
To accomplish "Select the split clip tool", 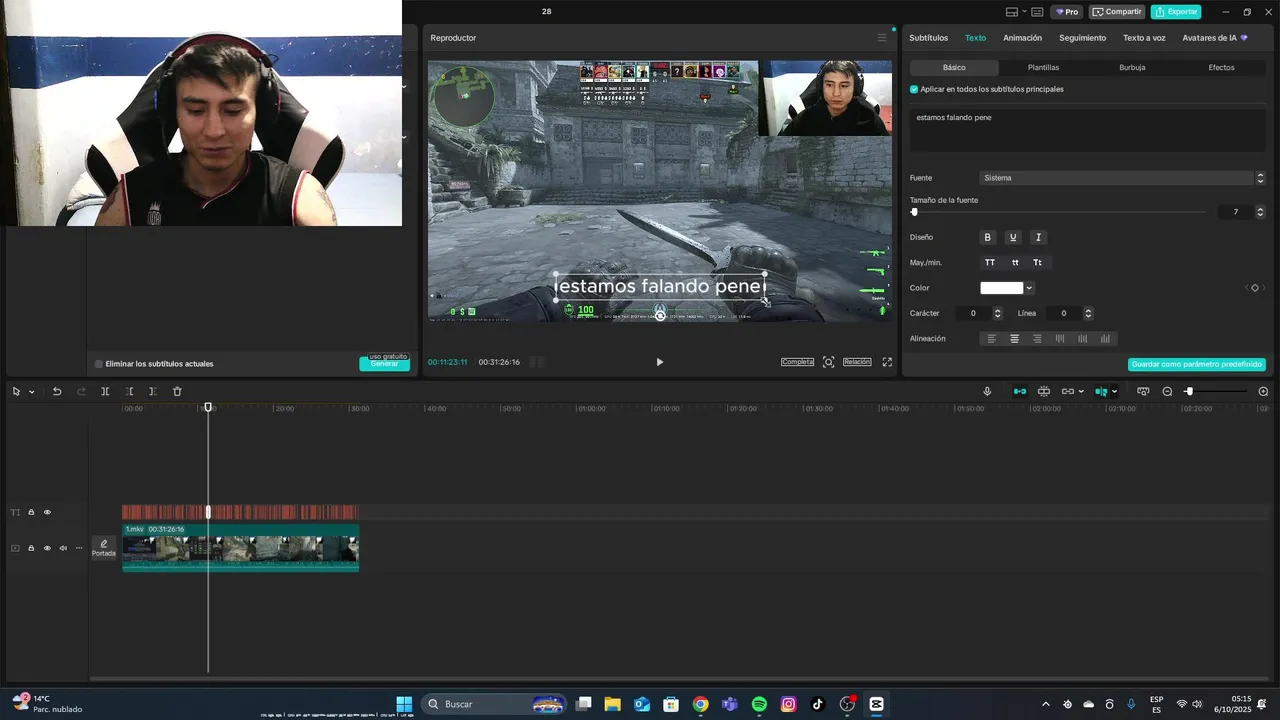I will coord(105,391).
